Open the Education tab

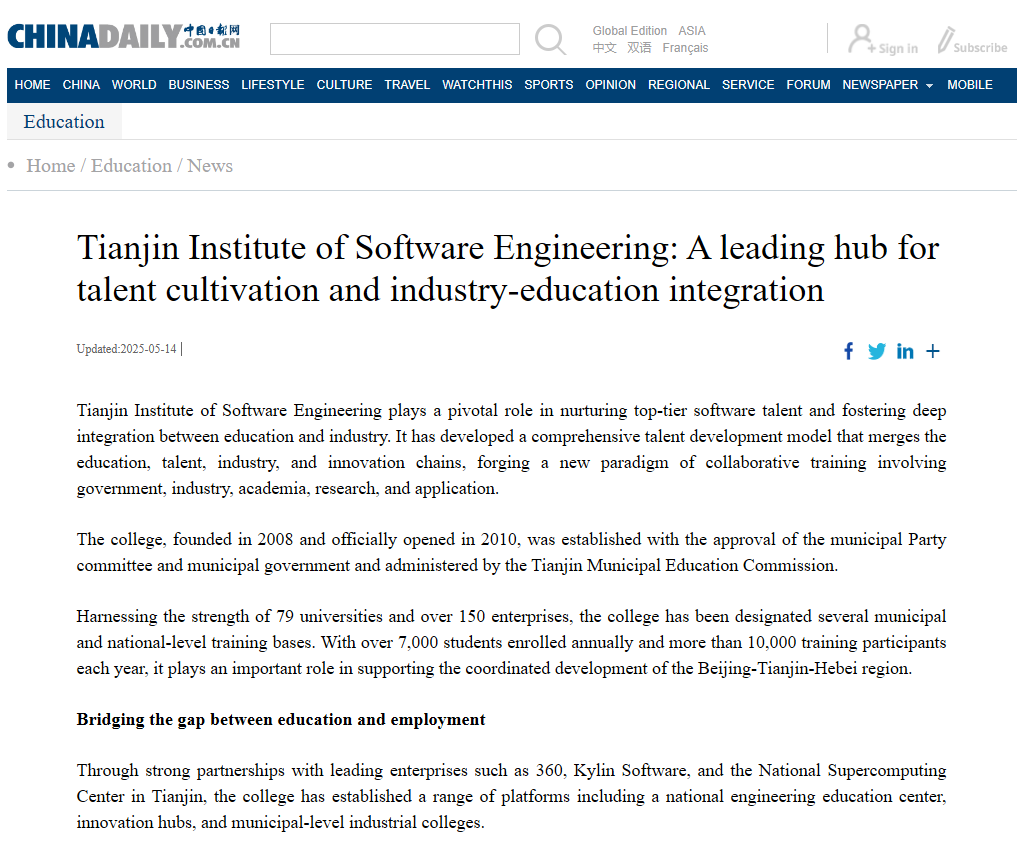pyautogui.click(x=64, y=122)
